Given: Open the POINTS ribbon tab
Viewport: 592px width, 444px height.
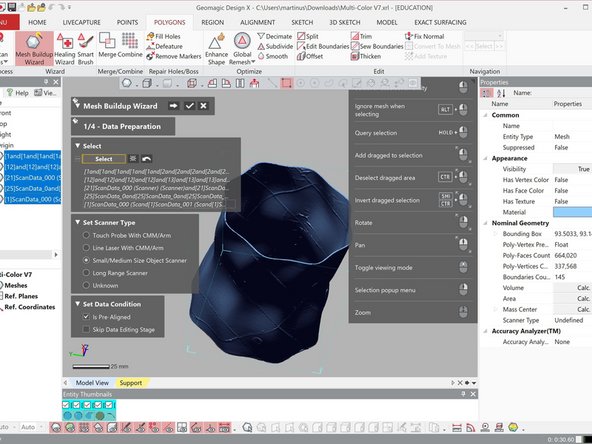Looking at the screenshot, I should point(127,22).
